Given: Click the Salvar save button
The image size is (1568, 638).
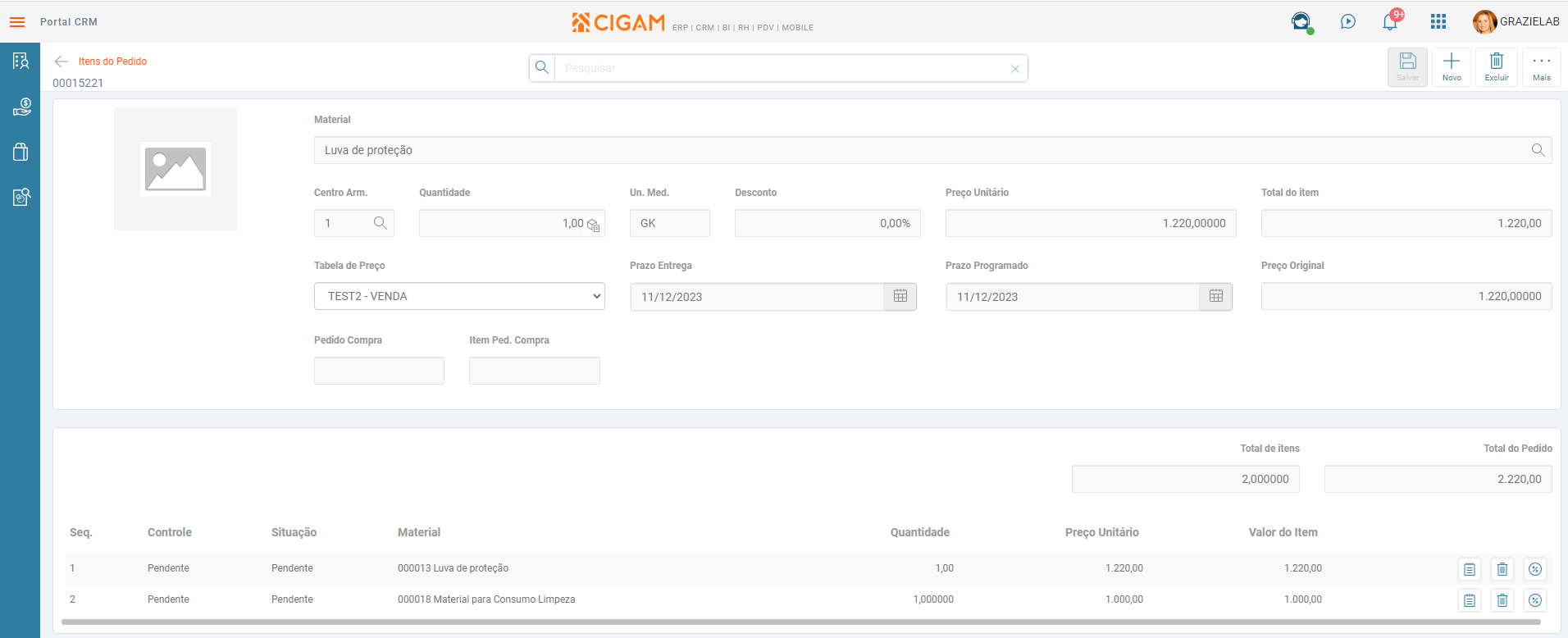Looking at the screenshot, I should [1408, 66].
